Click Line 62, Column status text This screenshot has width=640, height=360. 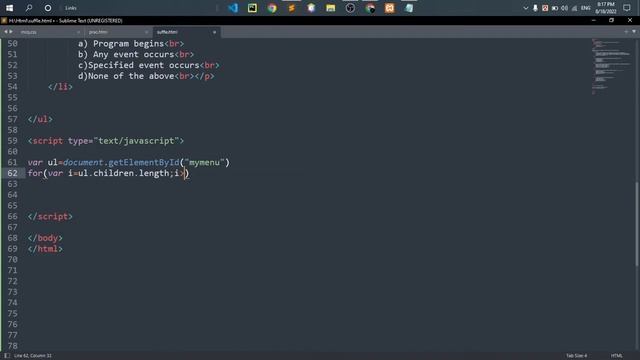(x=33, y=356)
